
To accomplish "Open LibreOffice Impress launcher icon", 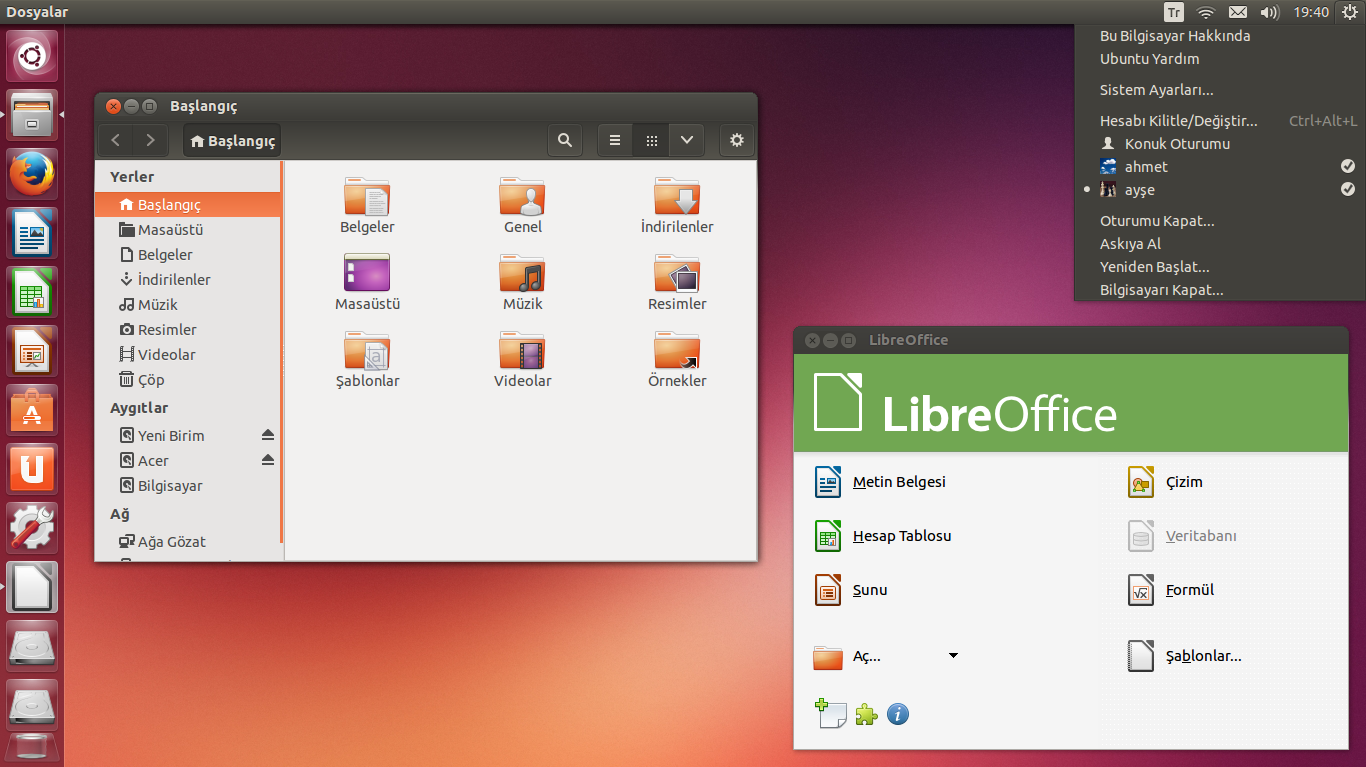I will [32, 351].
